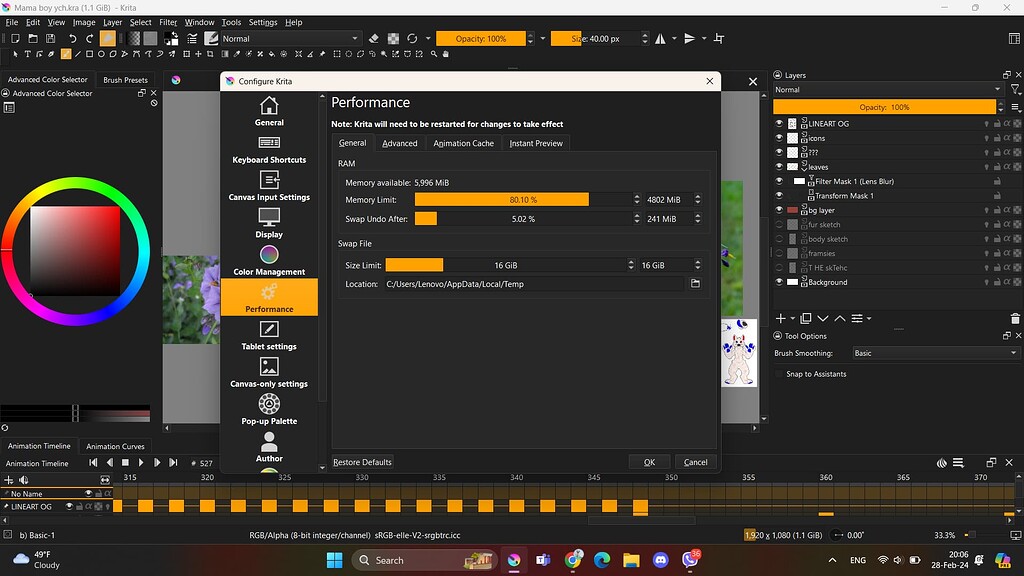Open Canvas-only settings category

(269, 373)
